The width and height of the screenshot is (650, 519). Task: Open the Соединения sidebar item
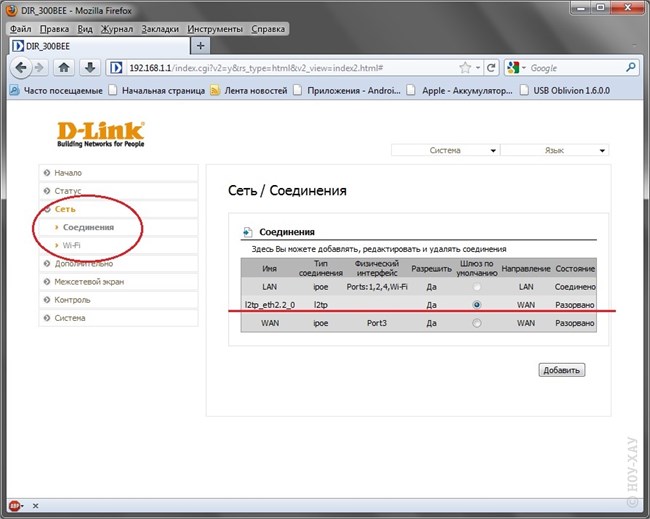(x=119, y=227)
